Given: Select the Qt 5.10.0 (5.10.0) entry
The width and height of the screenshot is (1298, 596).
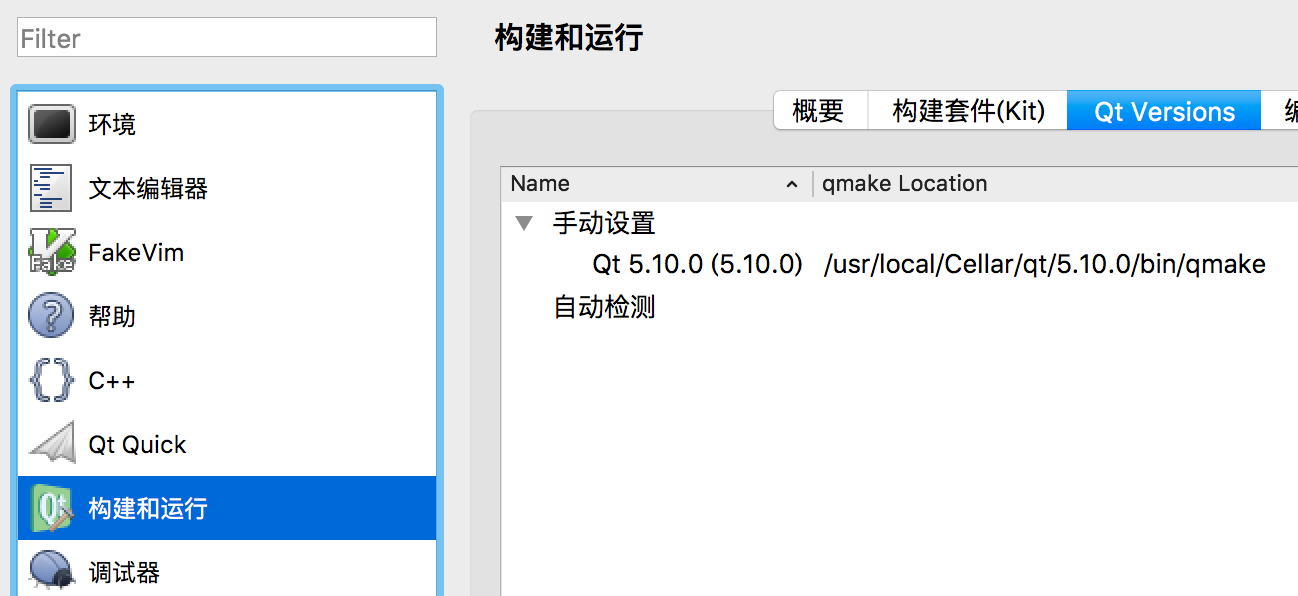Looking at the screenshot, I should 698,265.
